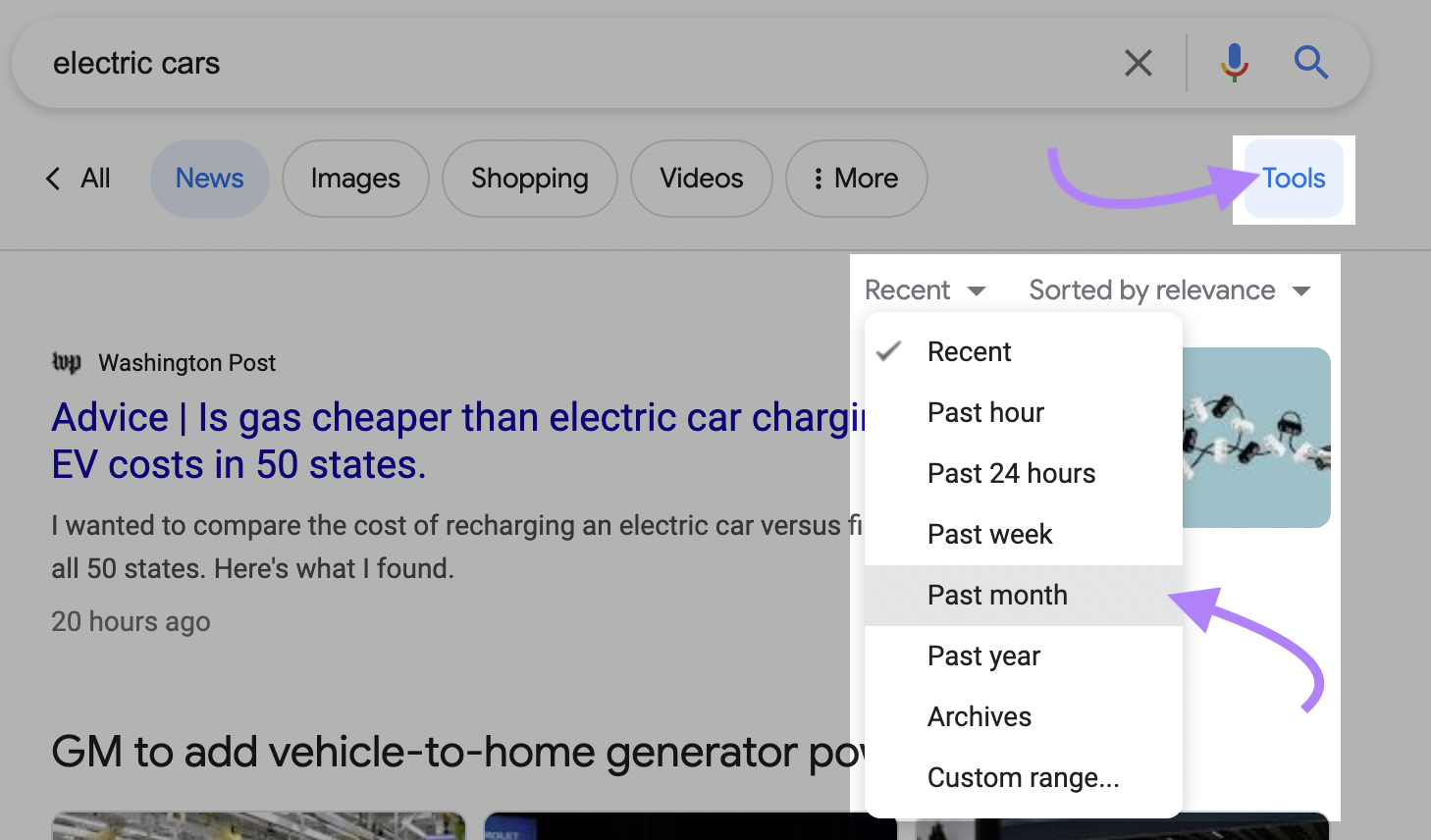Open the Recent dropdown
The height and width of the screenshot is (840, 1431).
(924, 289)
